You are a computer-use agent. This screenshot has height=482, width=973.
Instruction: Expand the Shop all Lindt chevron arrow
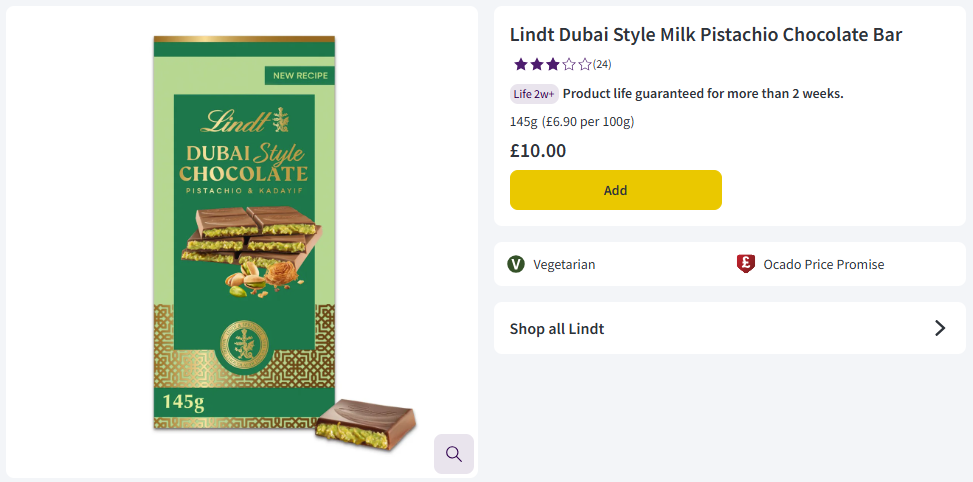939,328
